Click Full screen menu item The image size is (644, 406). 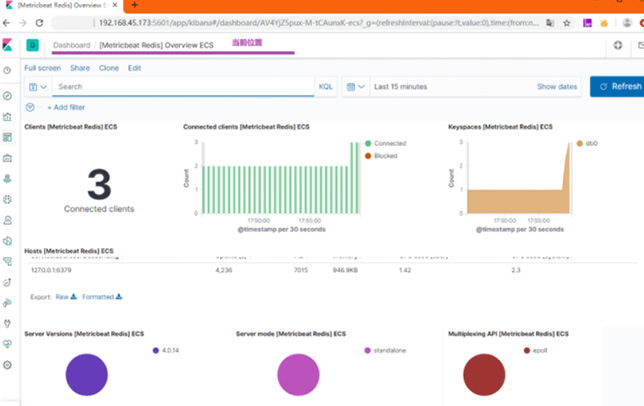click(43, 68)
